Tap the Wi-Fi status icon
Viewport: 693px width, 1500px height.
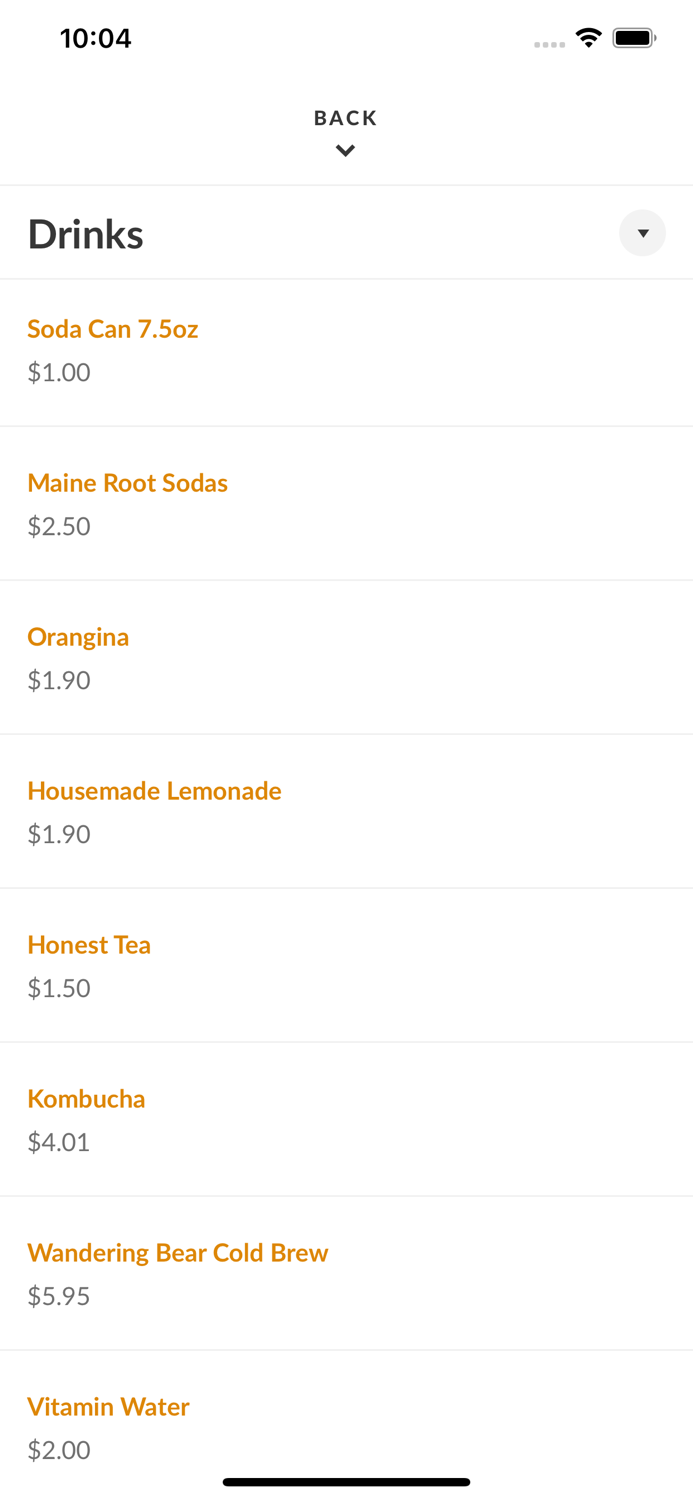coord(589,36)
